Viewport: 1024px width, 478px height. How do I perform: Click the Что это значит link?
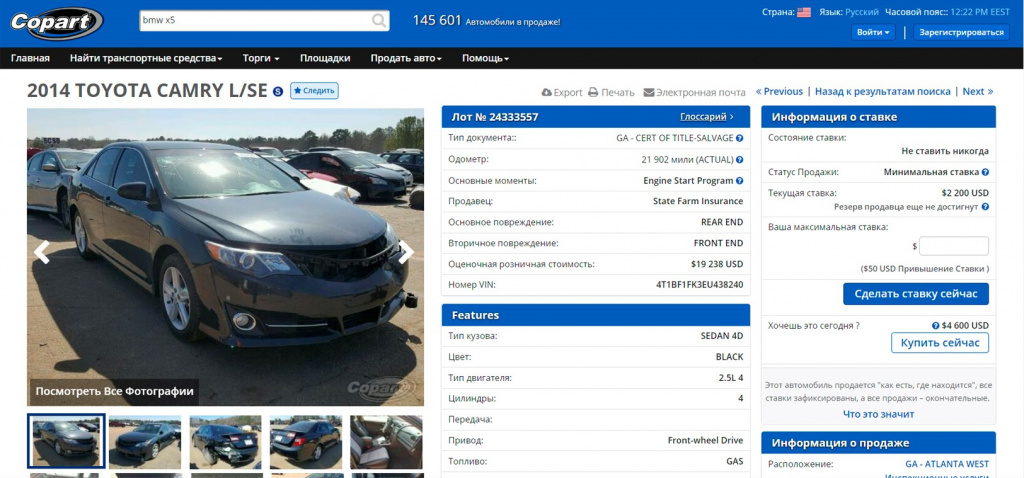pyautogui.click(x=878, y=414)
